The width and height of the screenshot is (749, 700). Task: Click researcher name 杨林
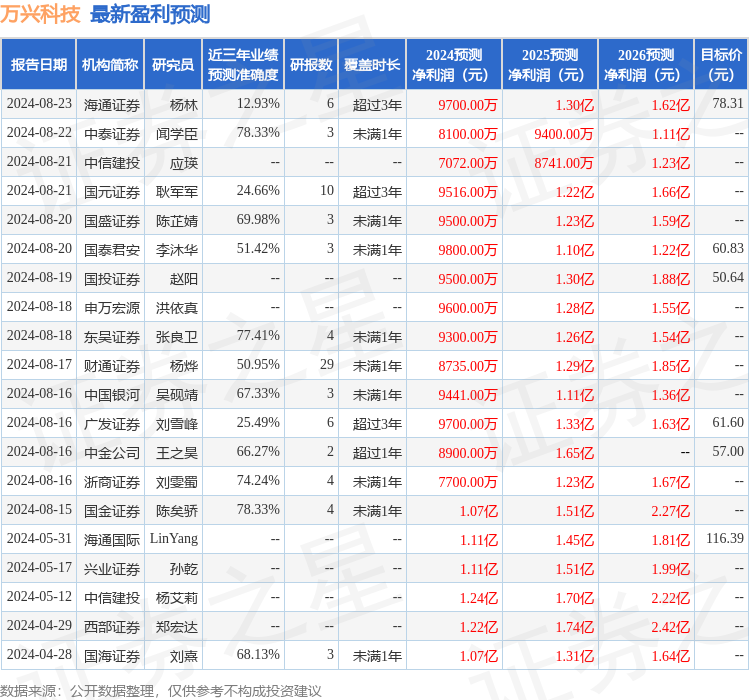(x=184, y=105)
